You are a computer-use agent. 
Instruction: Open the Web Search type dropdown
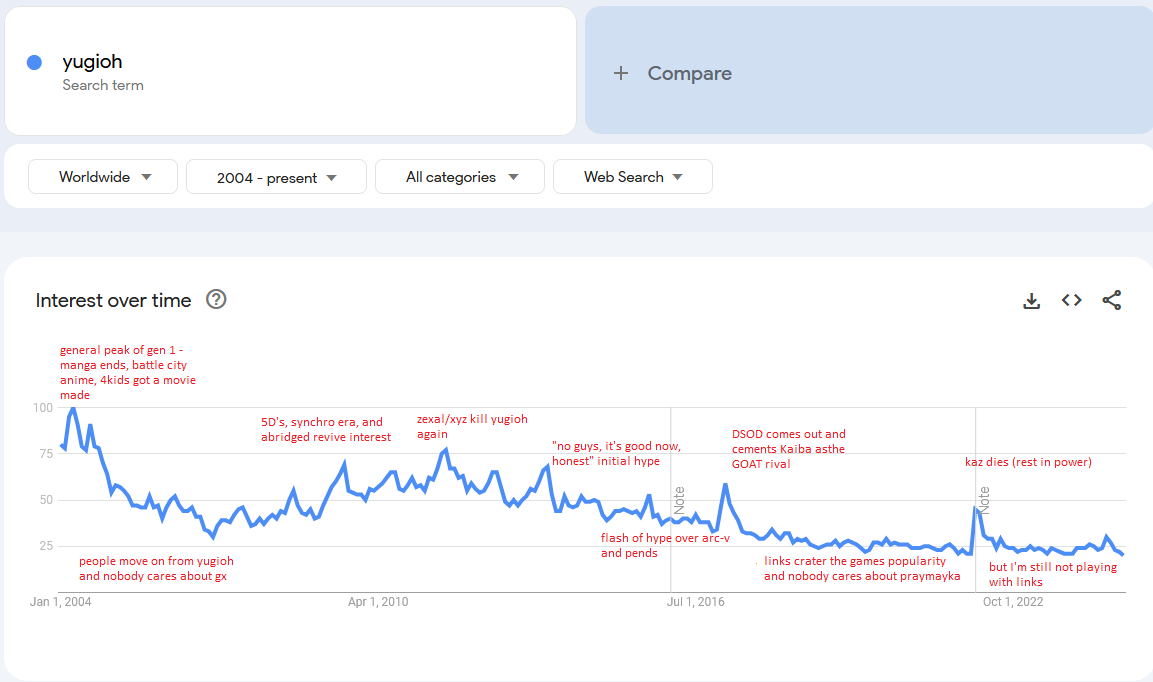[x=632, y=177]
